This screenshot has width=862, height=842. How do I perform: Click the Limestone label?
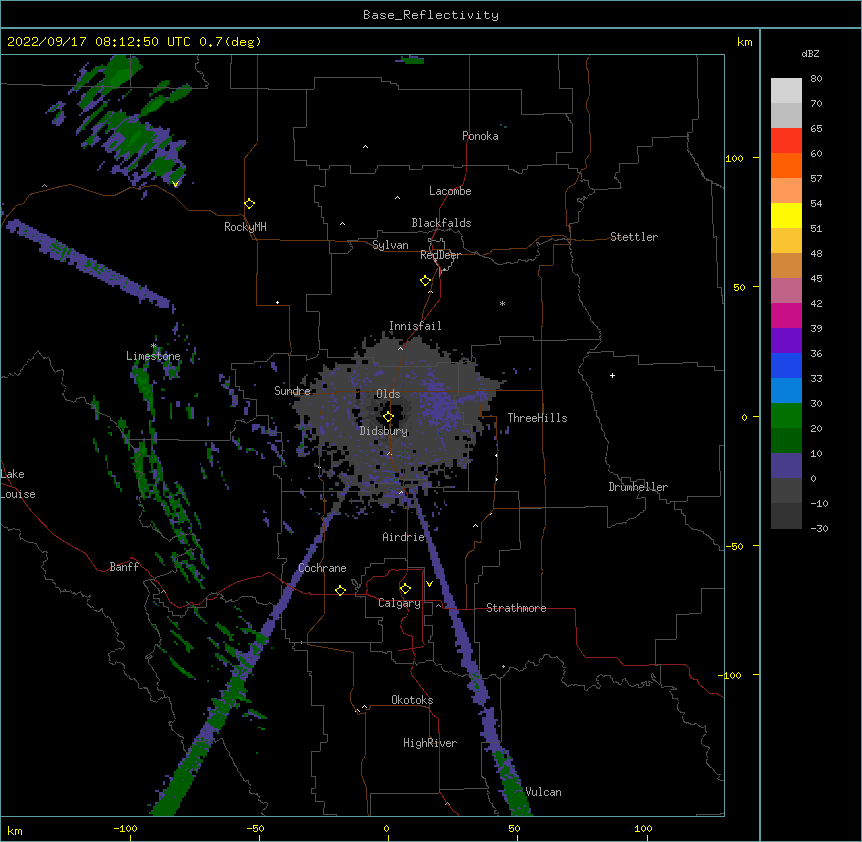point(153,356)
